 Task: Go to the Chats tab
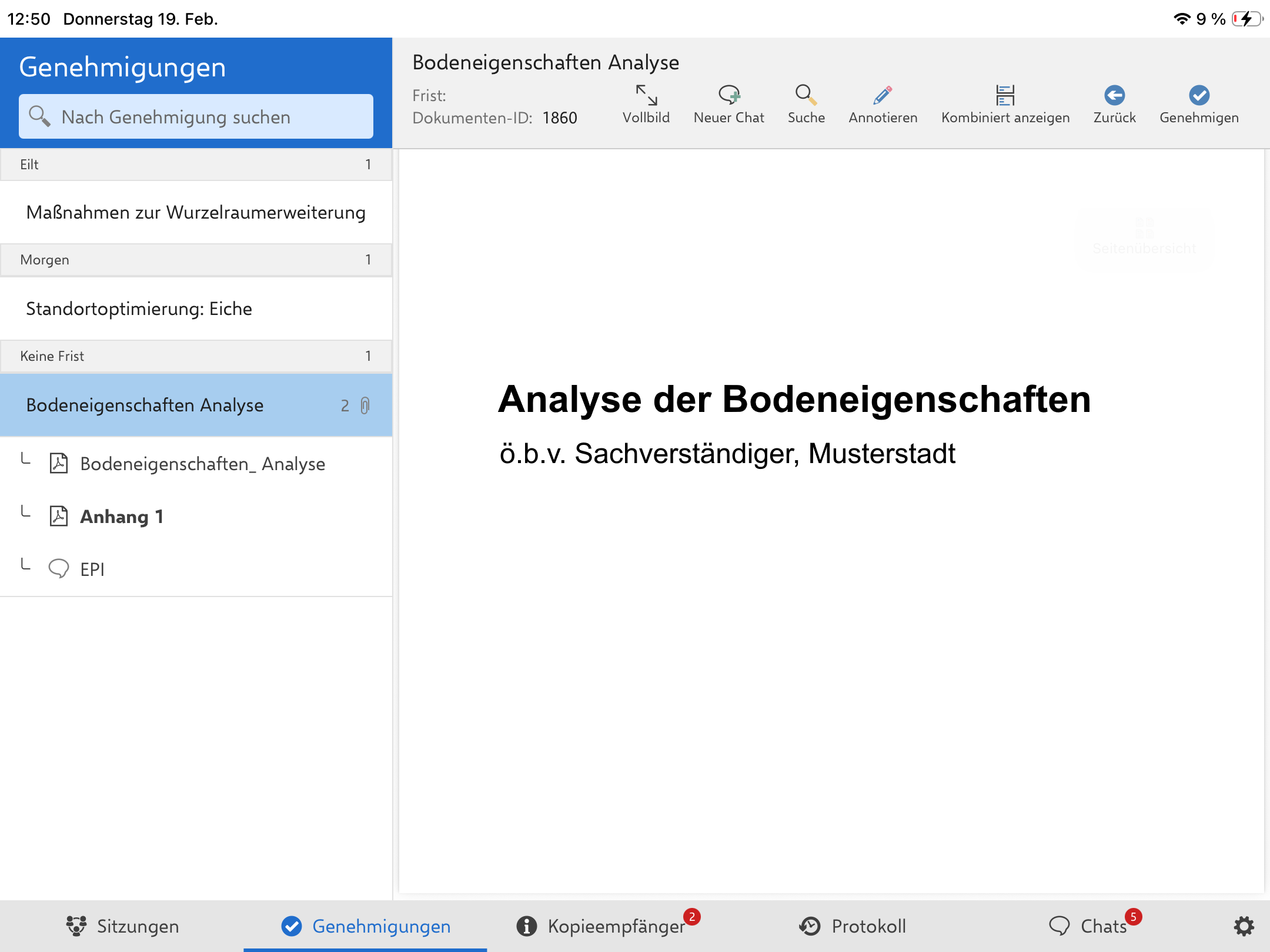pos(1089,926)
